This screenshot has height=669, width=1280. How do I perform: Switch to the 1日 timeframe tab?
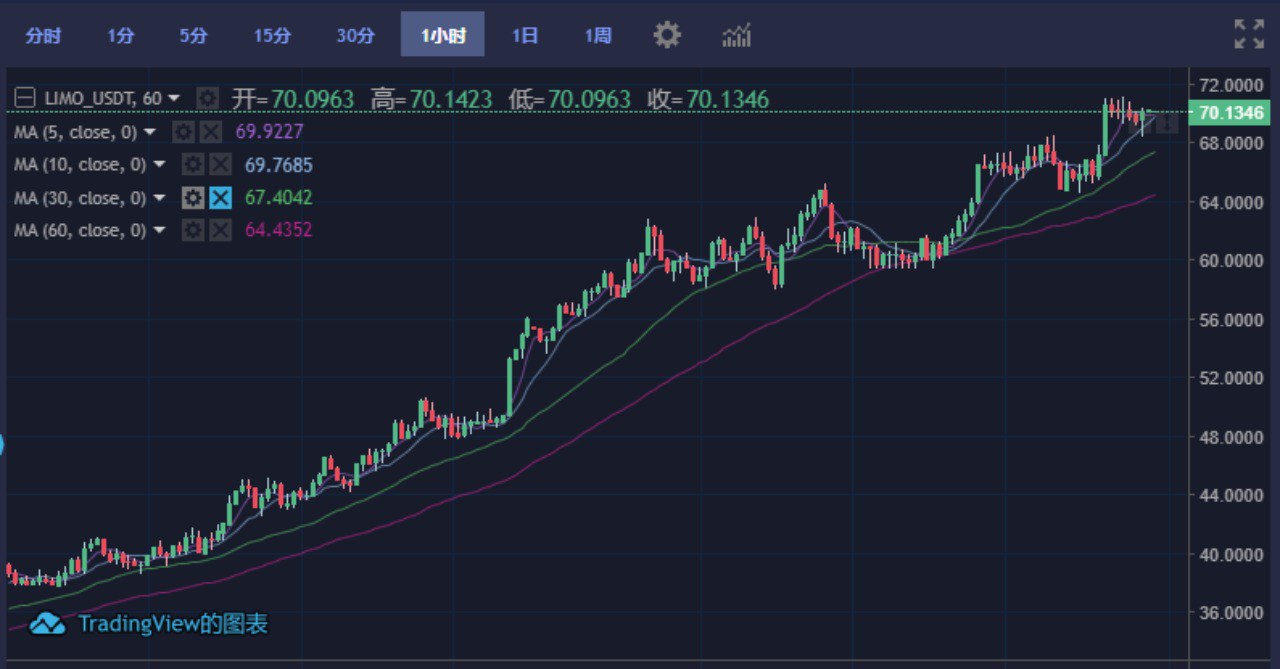click(x=525, y=35)
